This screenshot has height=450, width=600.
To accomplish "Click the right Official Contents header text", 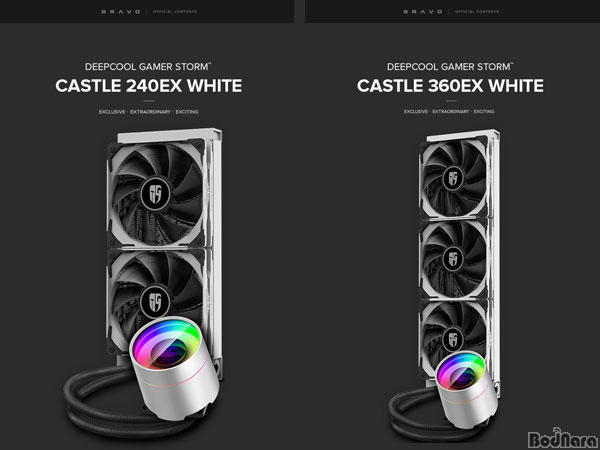I will [477, 12].
